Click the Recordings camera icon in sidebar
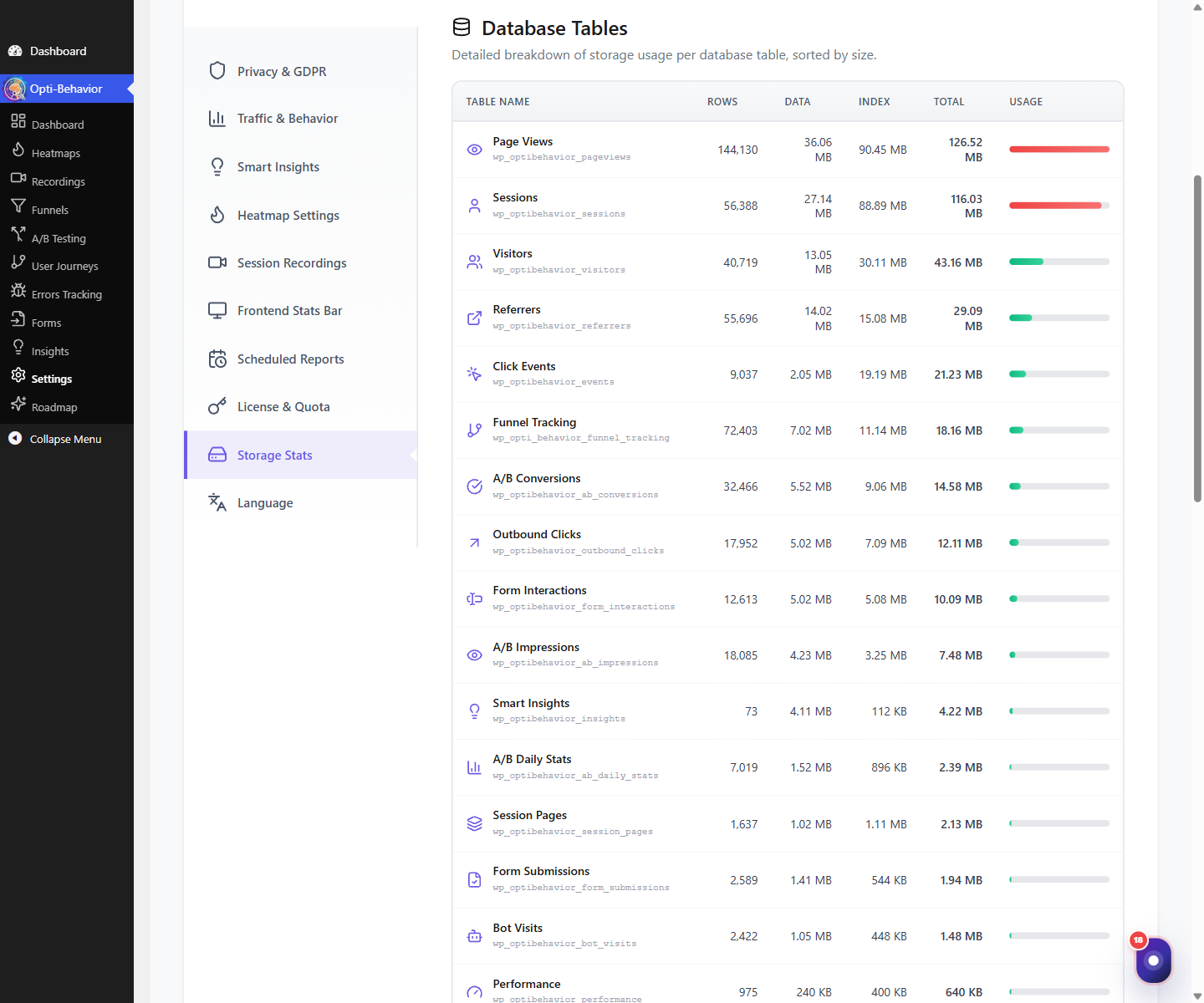 (18, 178)
